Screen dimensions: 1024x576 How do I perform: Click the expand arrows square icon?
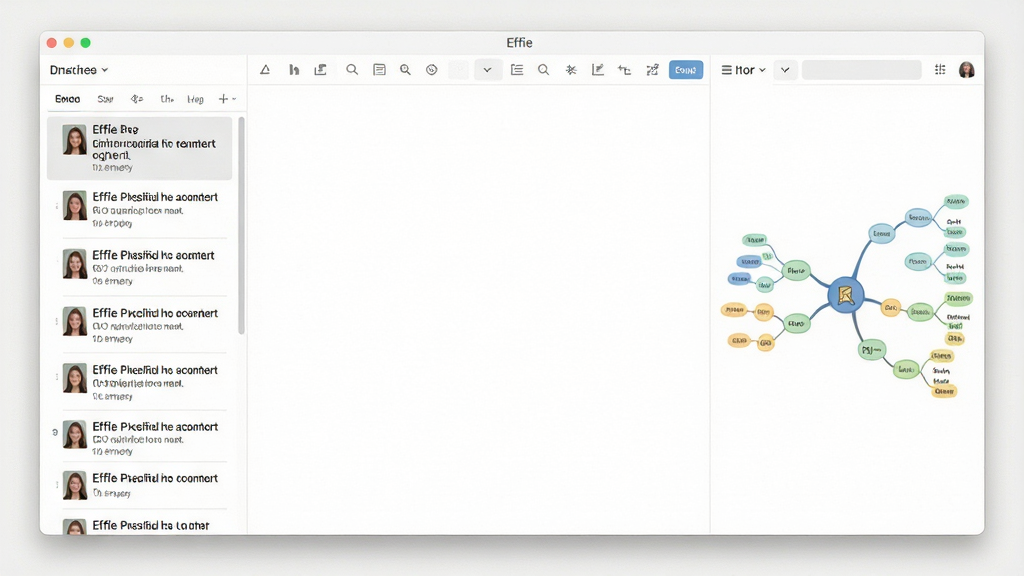click(x=652, y=70)
